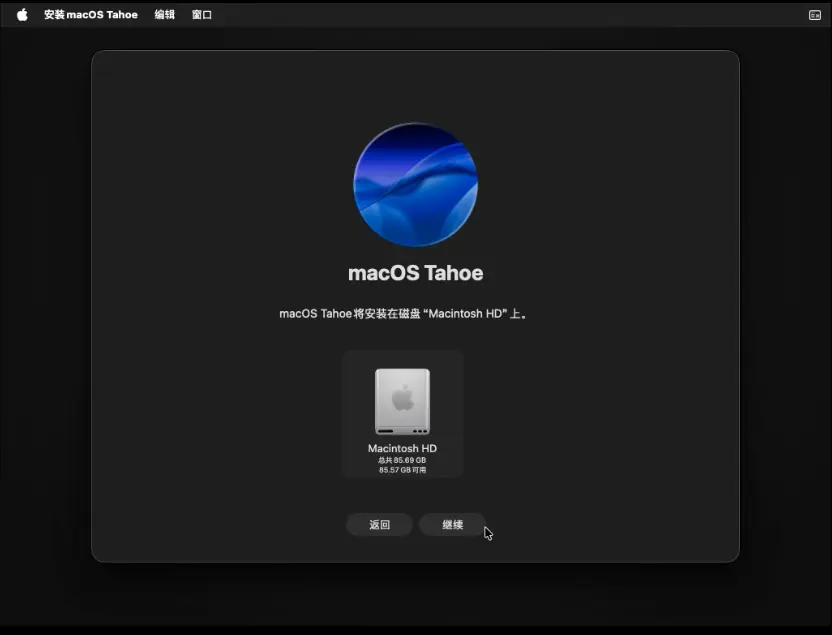Click the input source icon in menu bar
Screen dimensions: 832x635
(x=814, y=15)
